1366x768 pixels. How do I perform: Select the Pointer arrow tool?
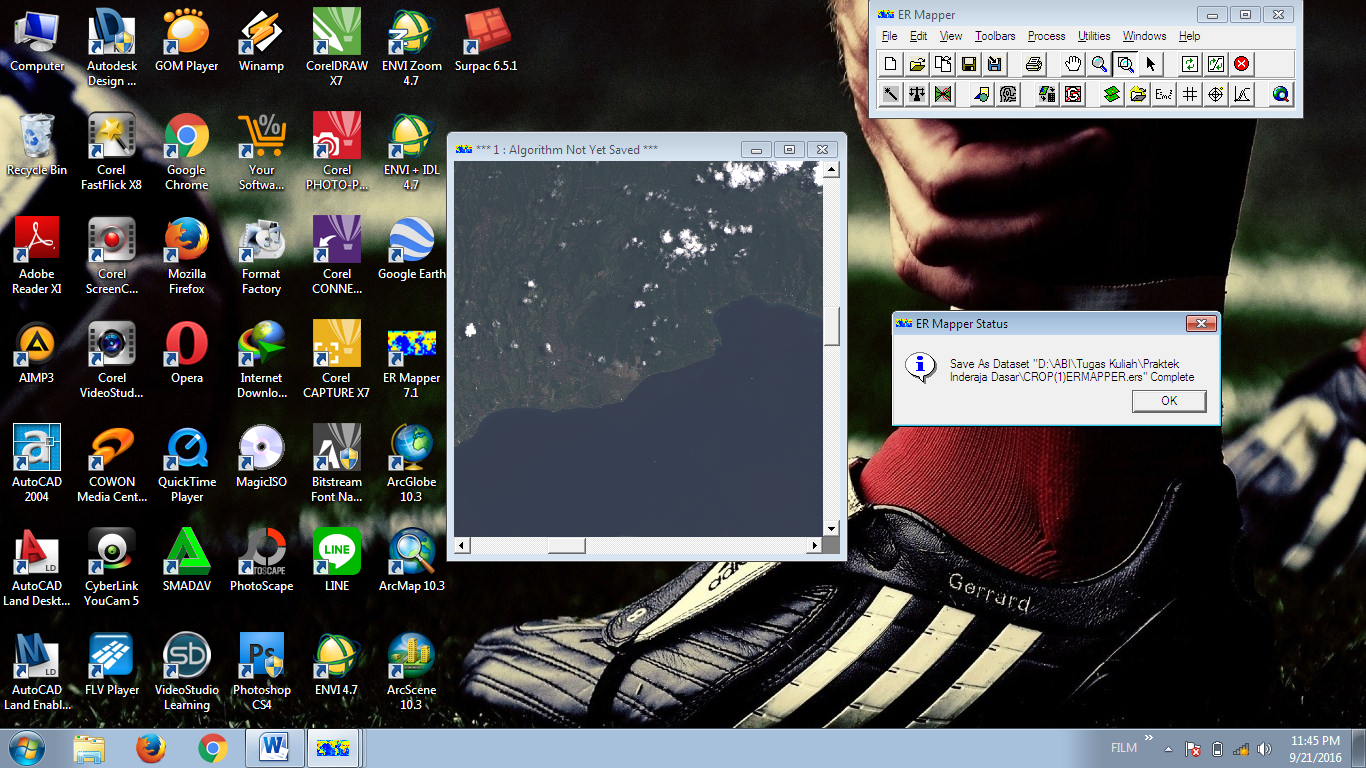pos(1151,64)
